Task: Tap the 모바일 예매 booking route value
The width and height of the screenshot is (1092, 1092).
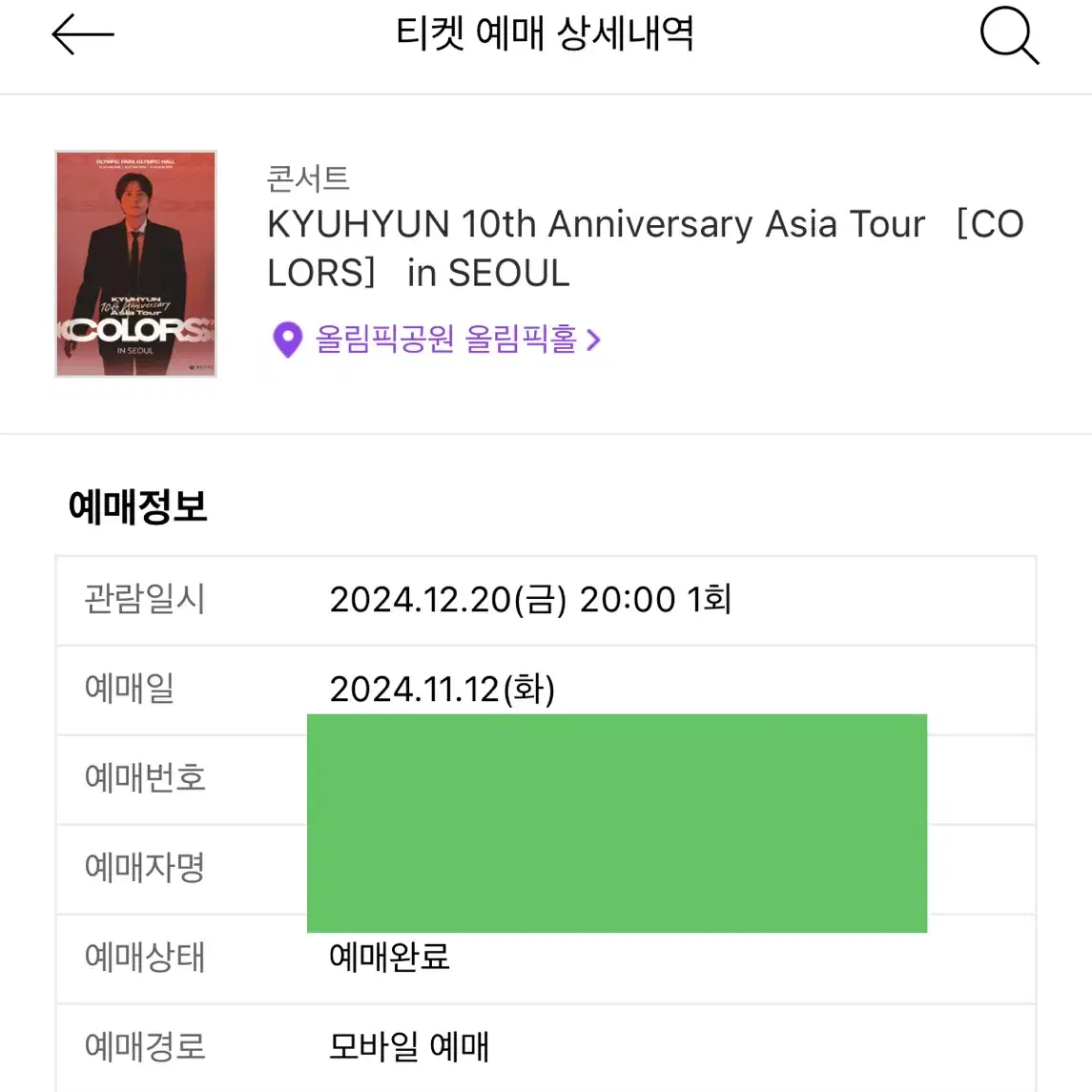Action: click(x=409, y=1047)
